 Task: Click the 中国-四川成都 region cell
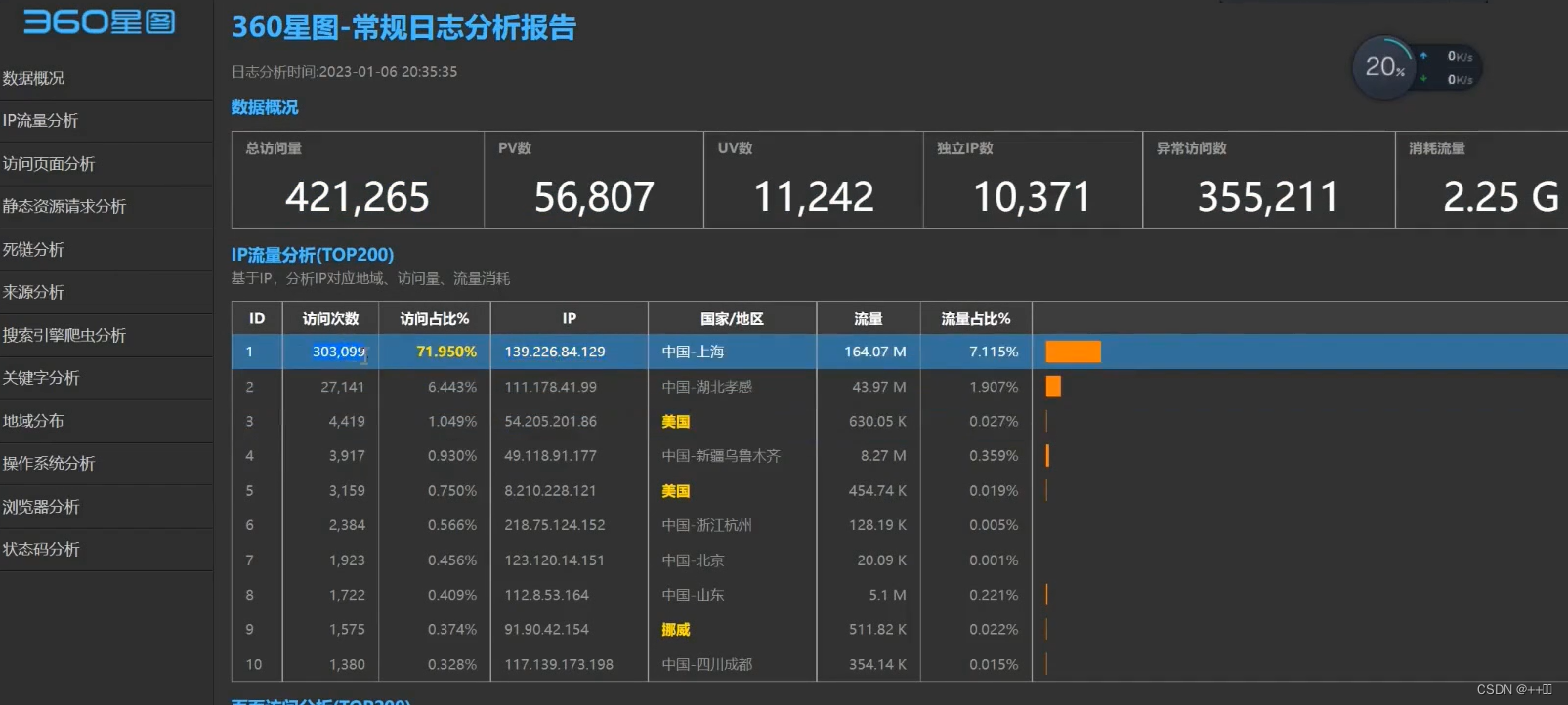tap(707, 665)
